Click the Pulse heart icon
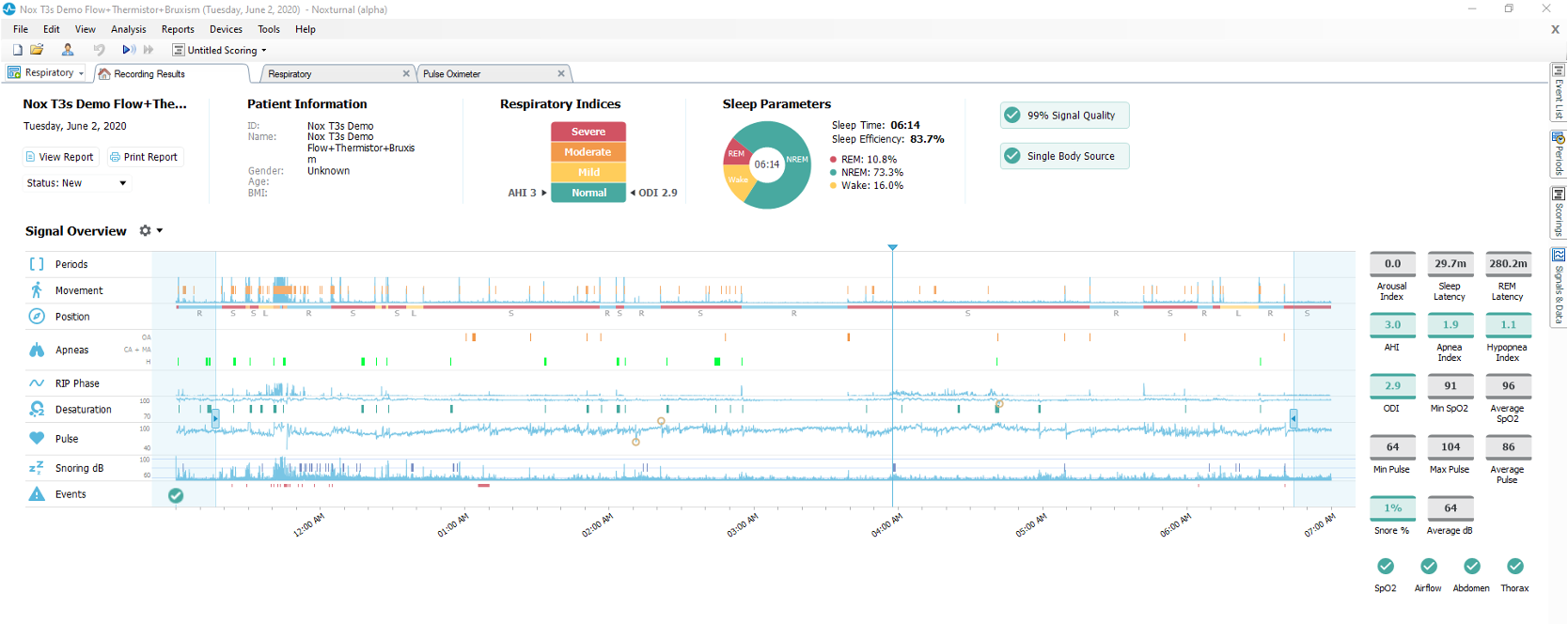This screenshot has width=1568, height=624. click(37, 438)
